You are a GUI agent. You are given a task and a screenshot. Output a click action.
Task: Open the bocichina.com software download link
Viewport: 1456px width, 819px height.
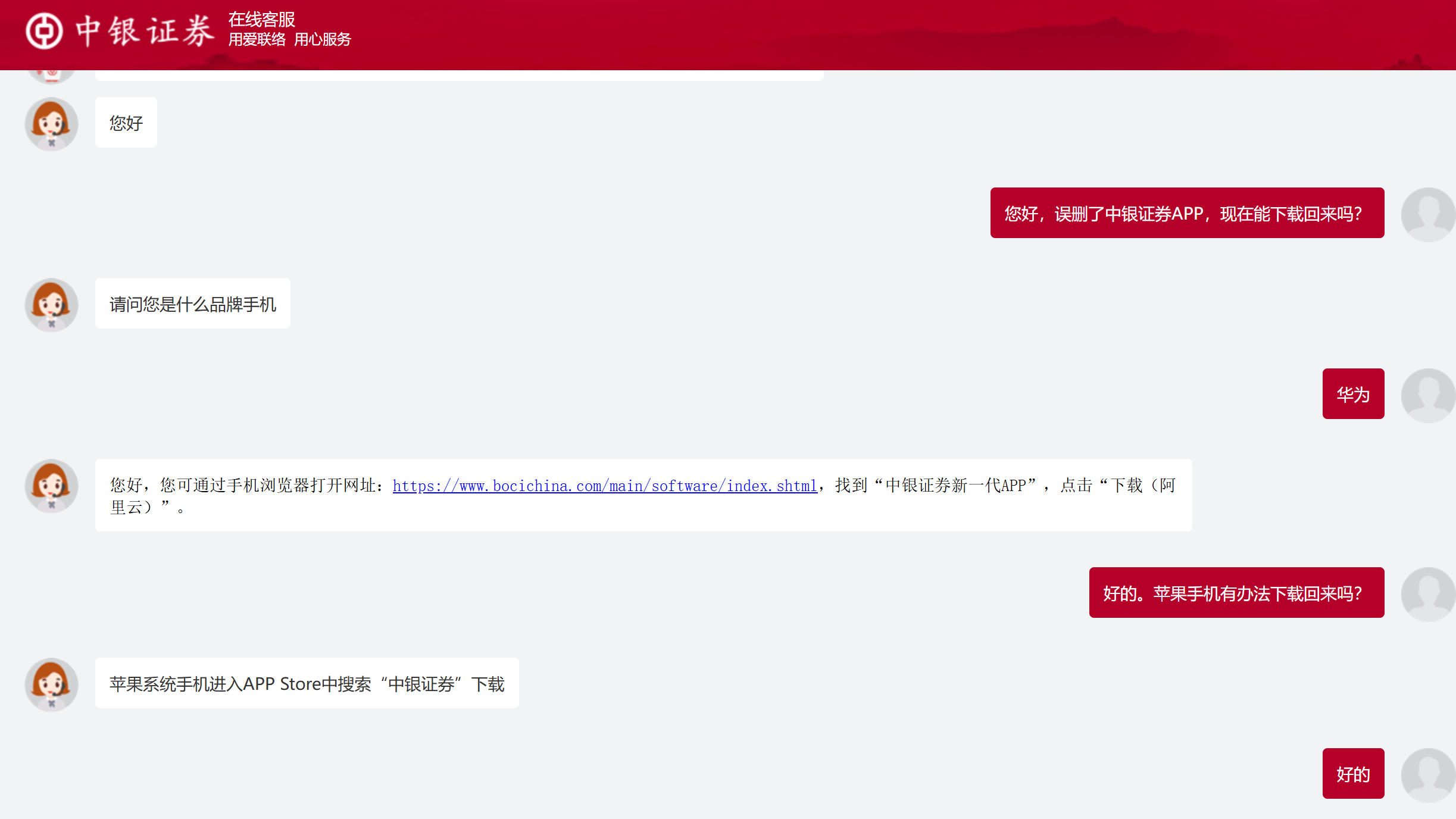pyautogui.click(x=604, y=486)
